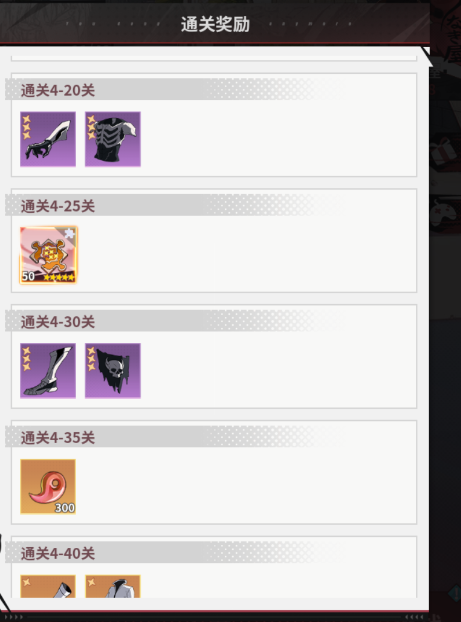Screen dimensions: 461x622
Task: Select the black gauntlet reward in 4-20
Action: pos(48,139)
